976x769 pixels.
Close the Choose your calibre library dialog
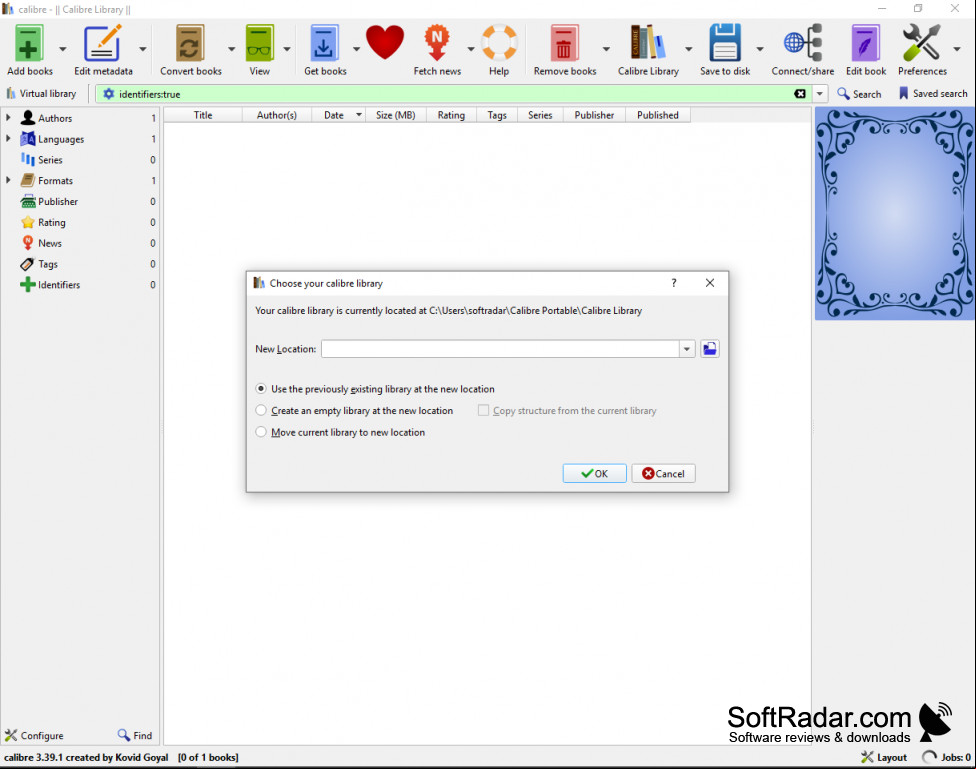pyautogui.click(x=710, y=283)
